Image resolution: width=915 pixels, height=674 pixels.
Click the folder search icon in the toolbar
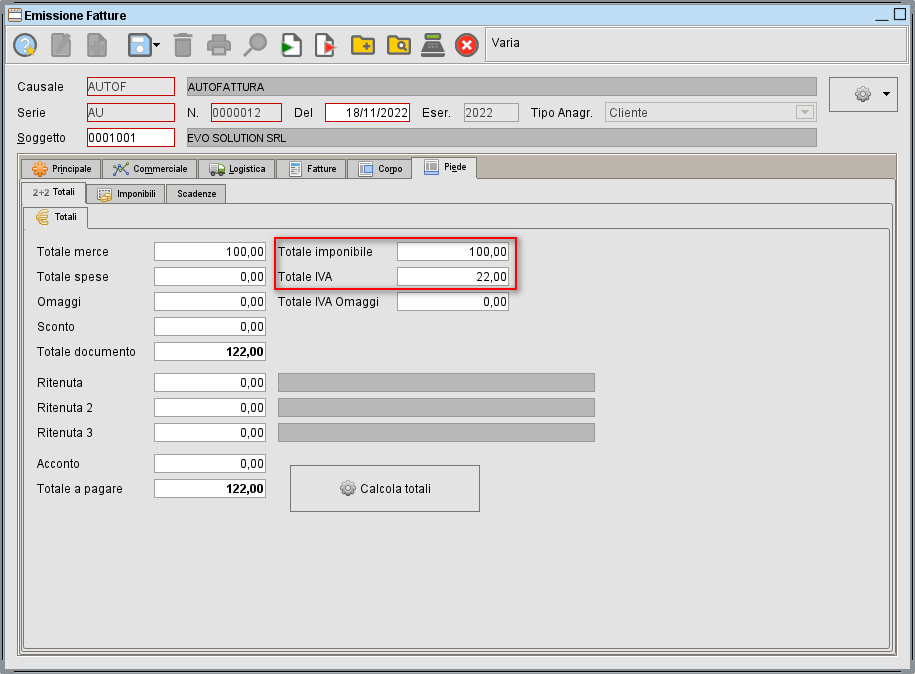[398, 44]
